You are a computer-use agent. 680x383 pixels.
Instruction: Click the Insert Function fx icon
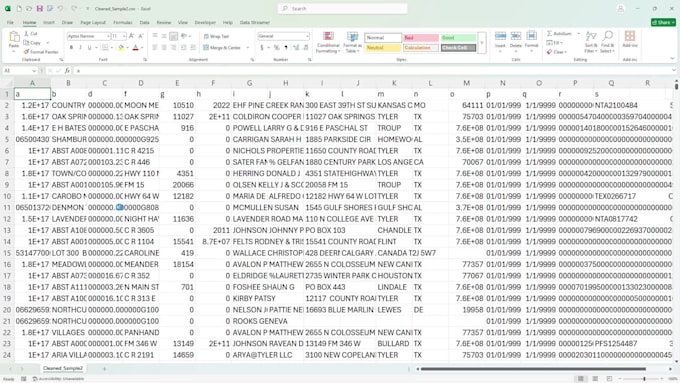point(67,71)
